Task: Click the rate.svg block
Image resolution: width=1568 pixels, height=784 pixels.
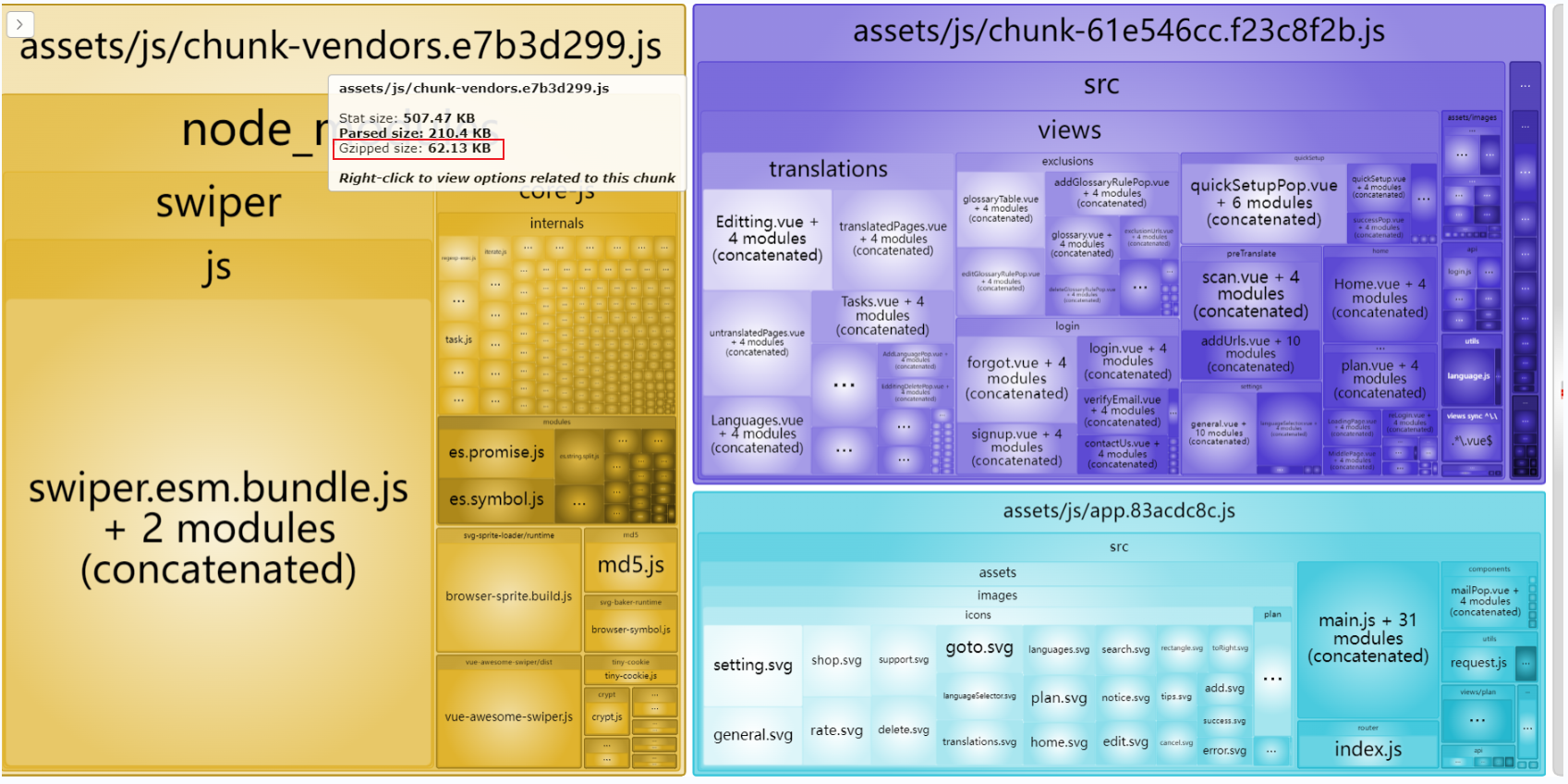Action: (836, 730)
